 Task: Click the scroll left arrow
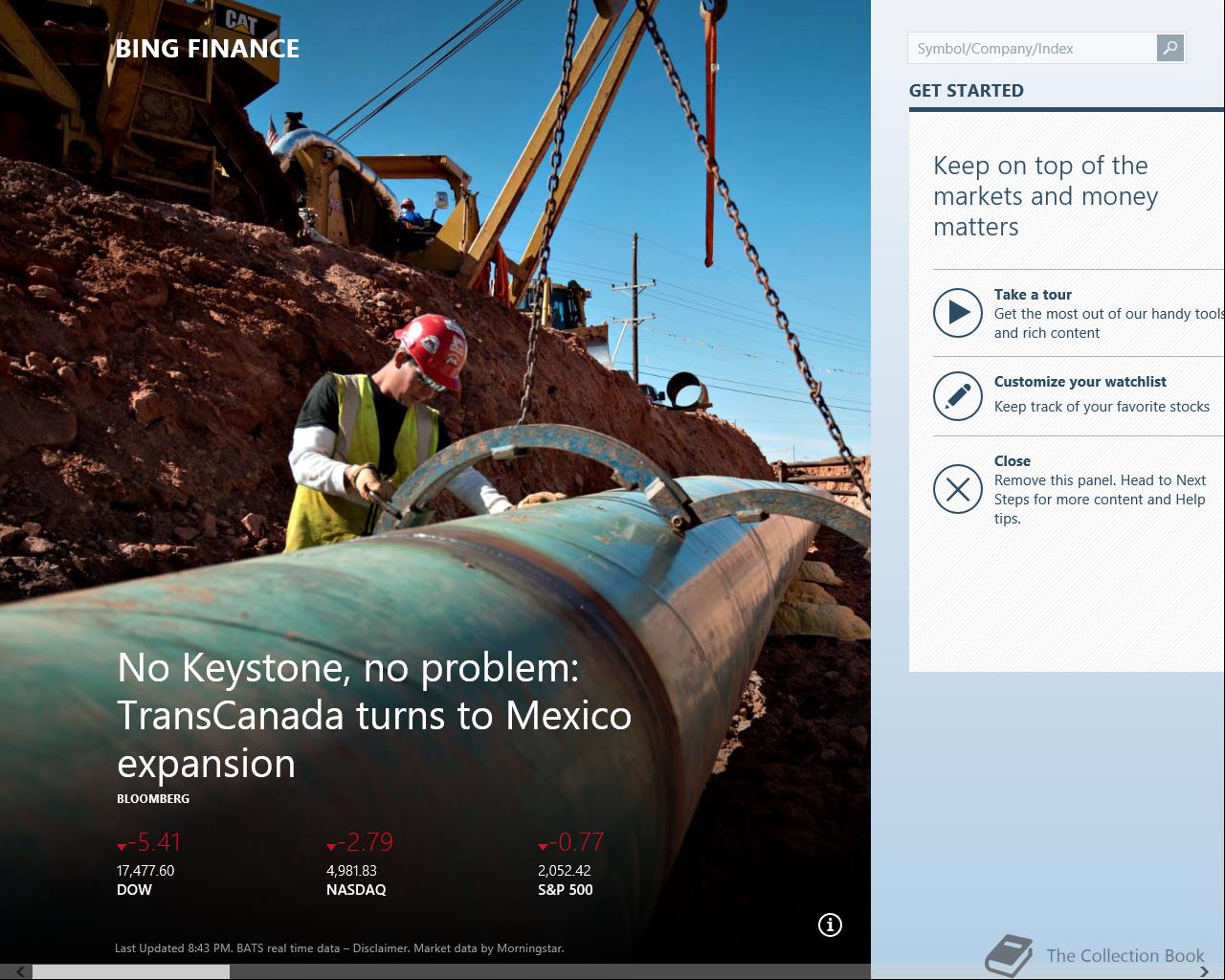[x=19, y=971]
